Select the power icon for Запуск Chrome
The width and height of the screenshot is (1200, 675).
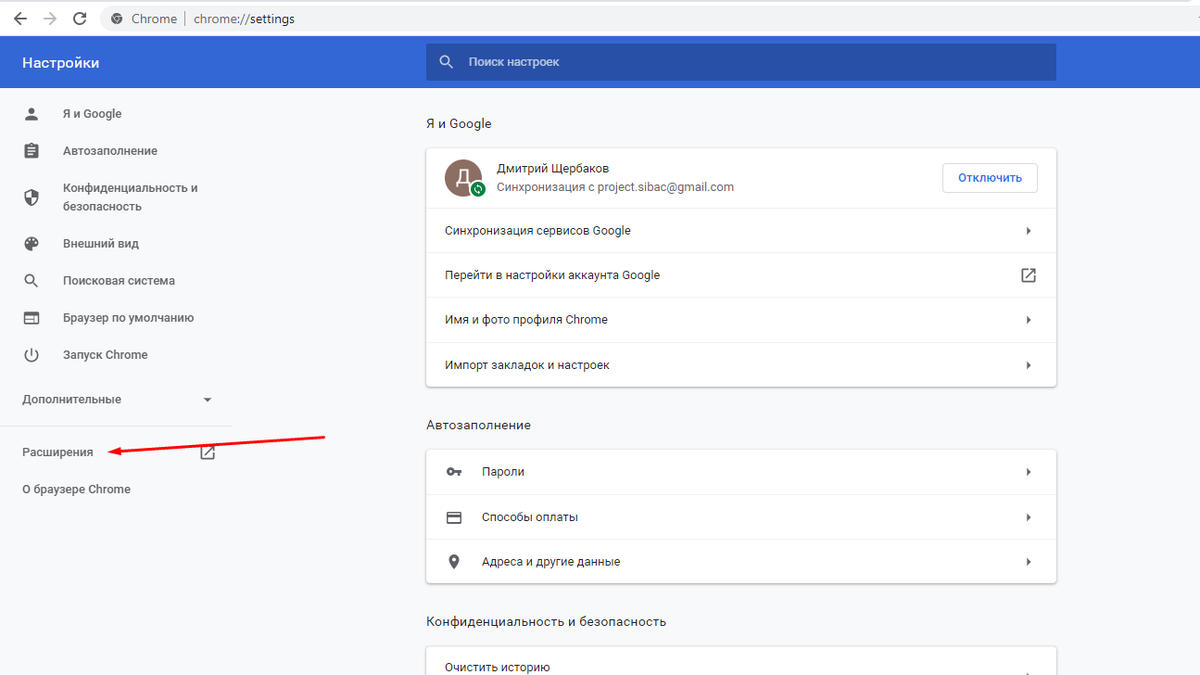click(30, 354)
